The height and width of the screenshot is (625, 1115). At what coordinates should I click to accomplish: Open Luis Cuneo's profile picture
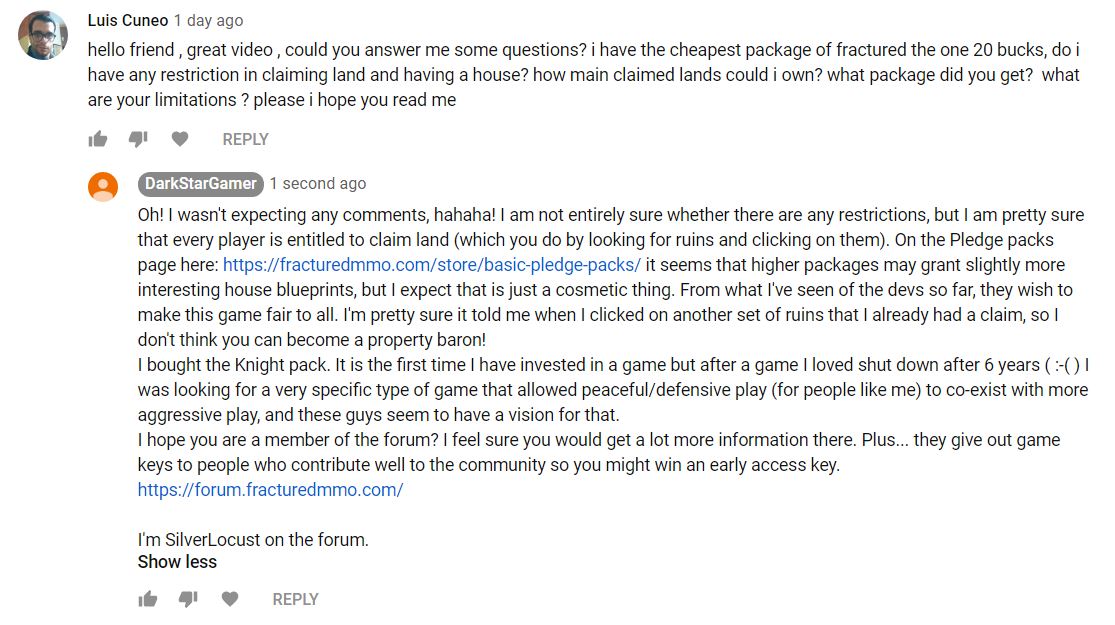tap(43, 35)
